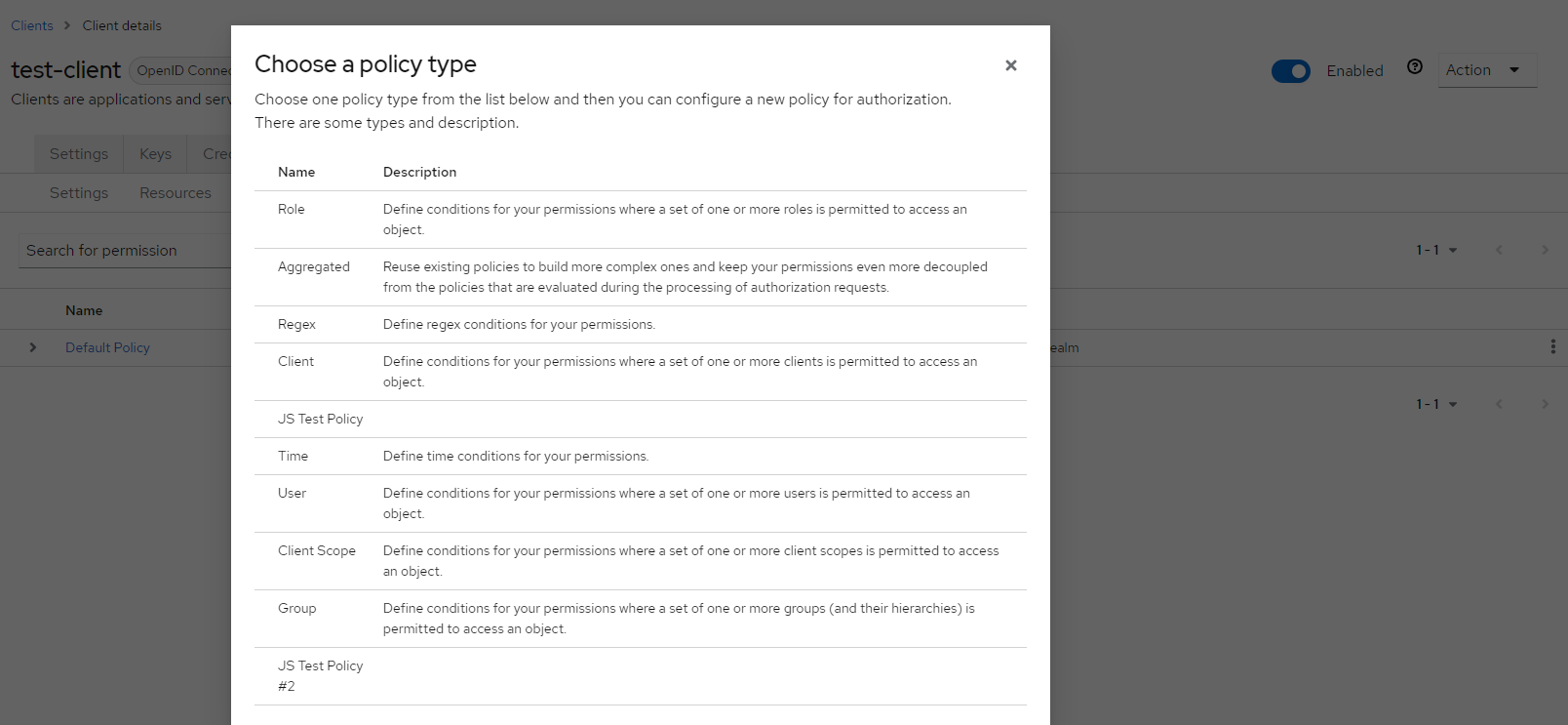Viewport: 1568px width, 725px height.
Task: Expand the Default Policy row
Action: pos(32,347)
